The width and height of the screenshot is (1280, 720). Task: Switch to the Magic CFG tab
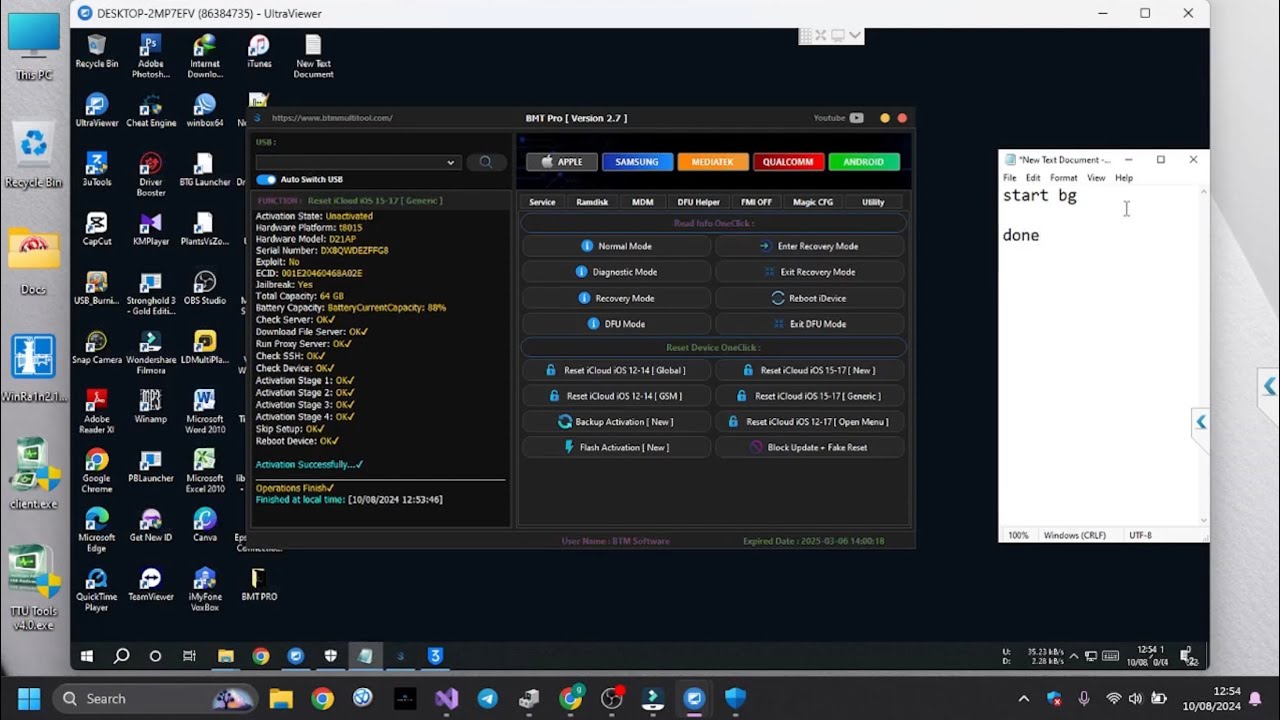(x=813, y=202)
